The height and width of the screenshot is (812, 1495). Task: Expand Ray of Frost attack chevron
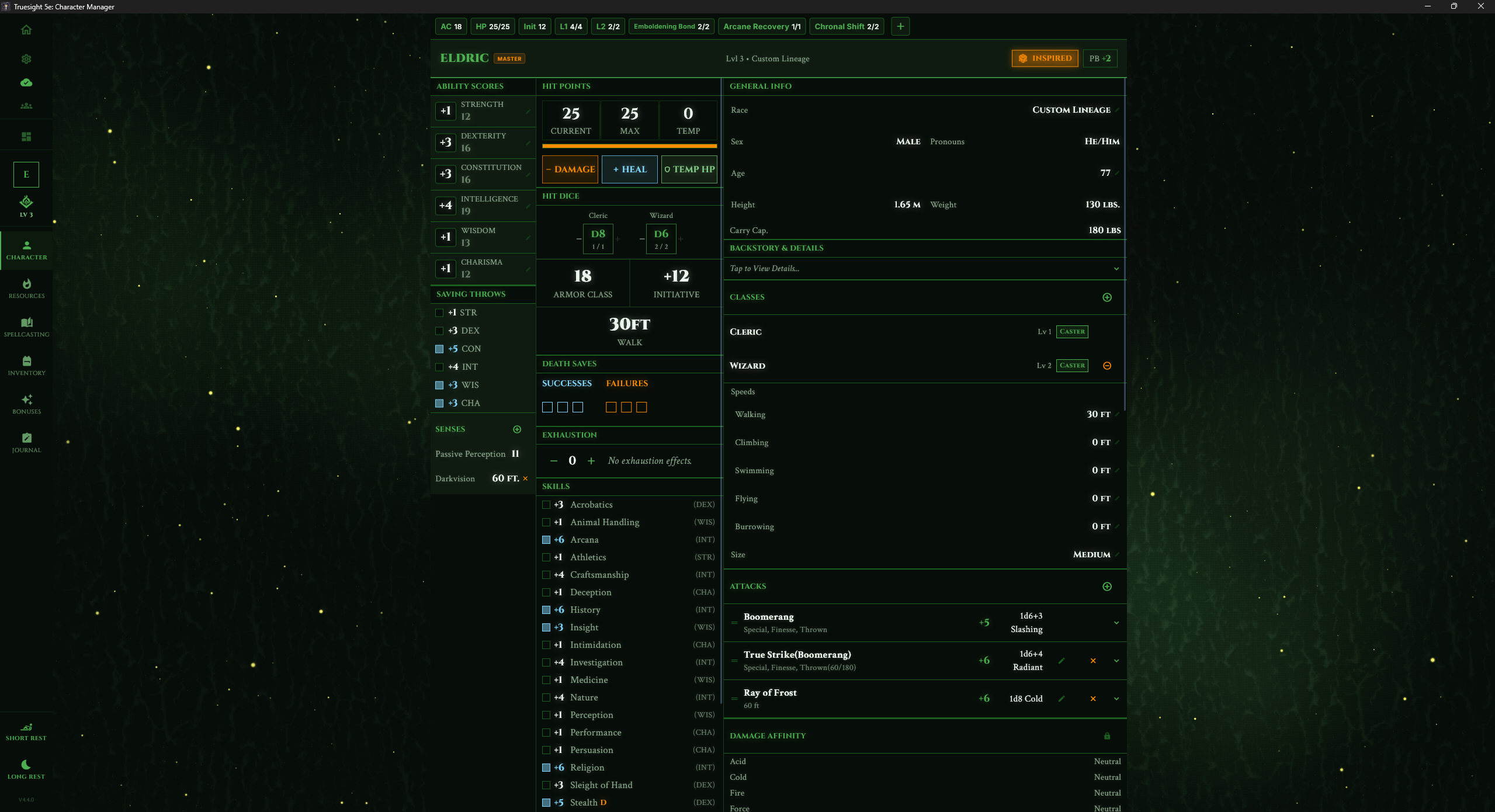[x=1116, y=699]
